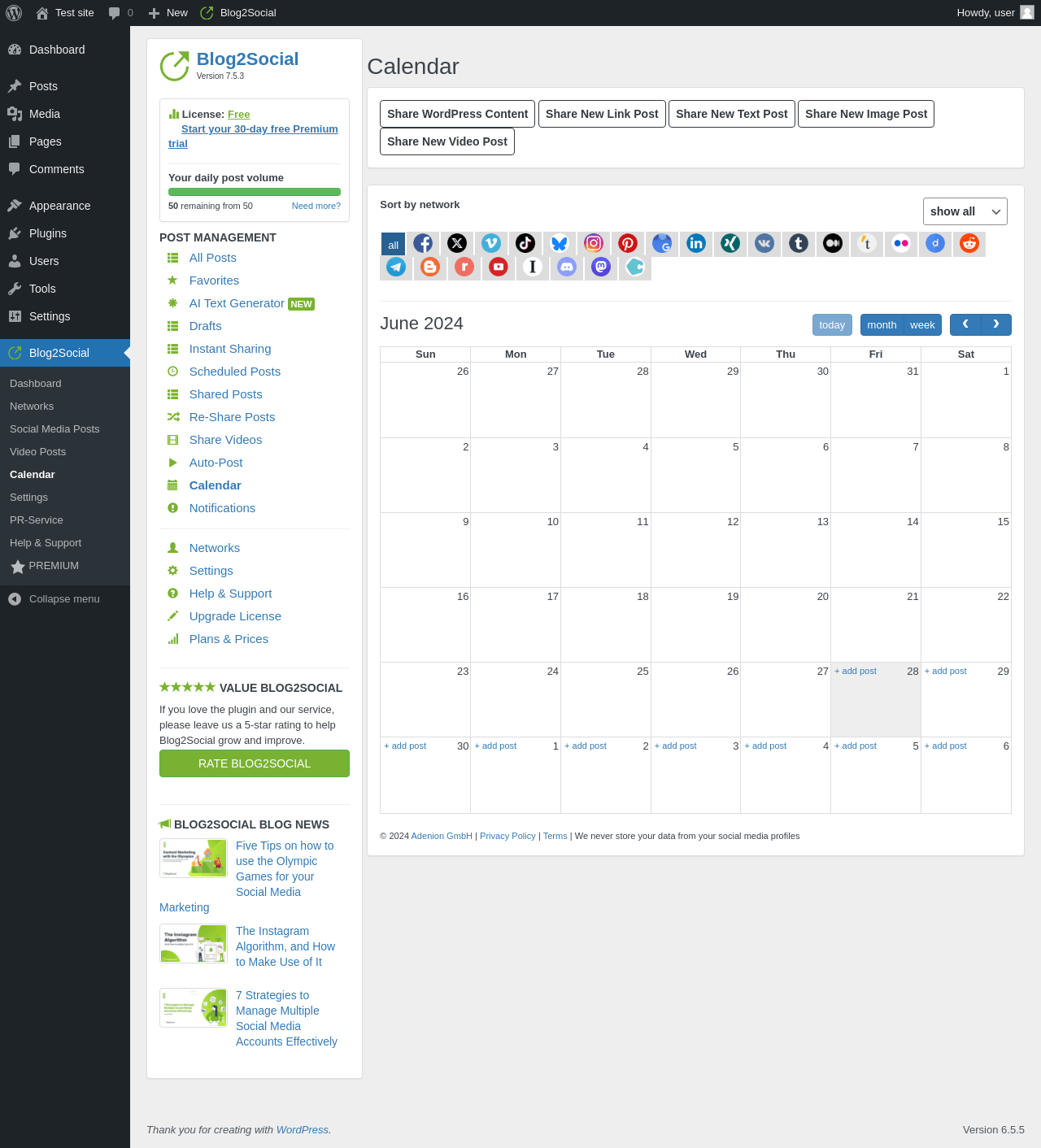Open Scheduled Posts in post management
The image size is (1041, 1148).
click(x=235, y=372)
